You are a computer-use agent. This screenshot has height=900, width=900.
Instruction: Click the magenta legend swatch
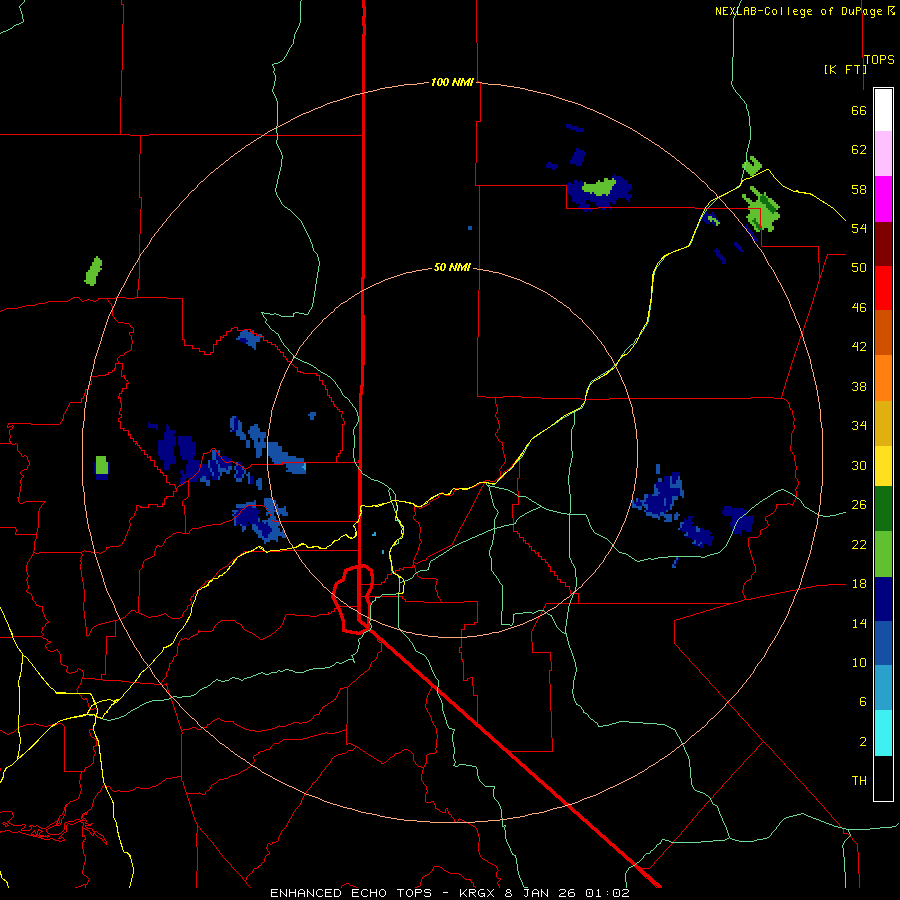coord(883,199)
